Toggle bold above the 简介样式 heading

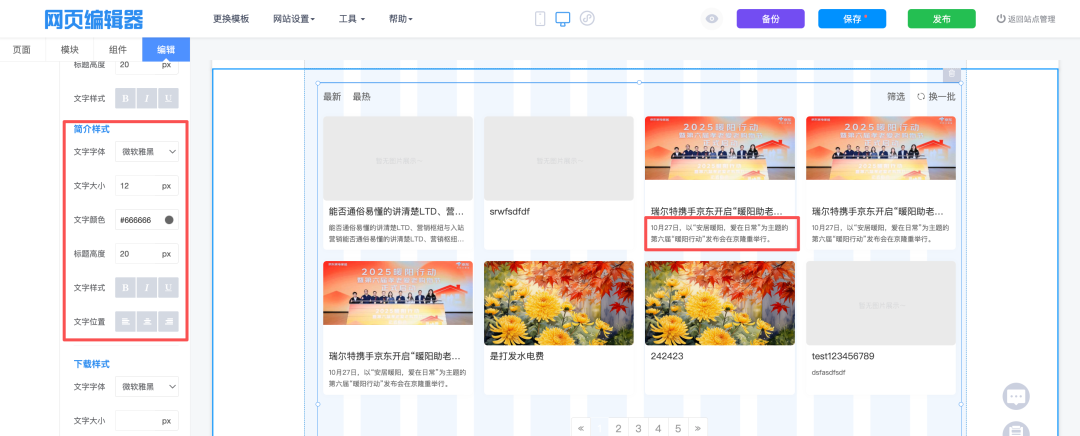(x=125, y=98)
